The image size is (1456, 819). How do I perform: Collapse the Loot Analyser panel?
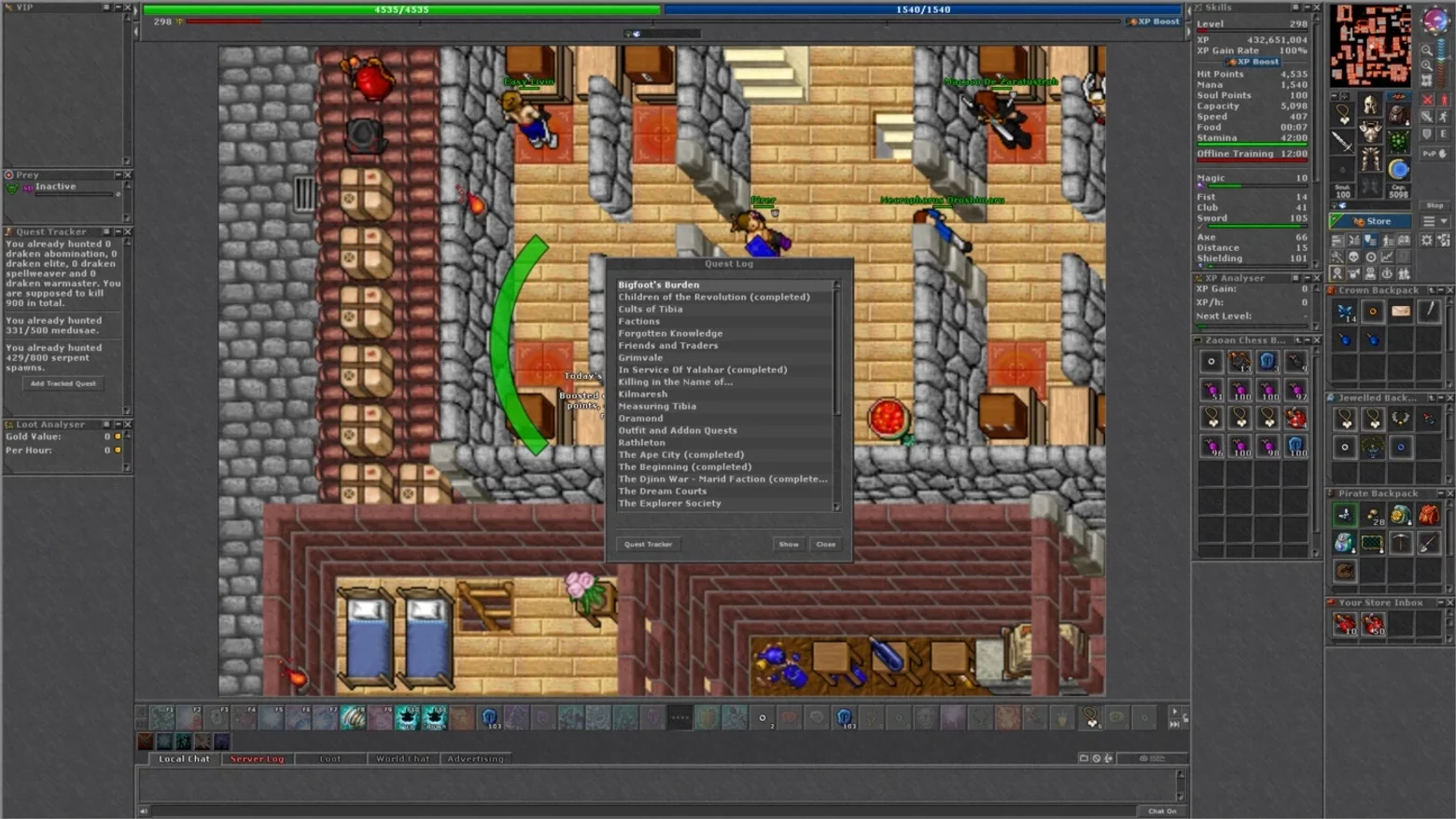pos(118,424)
